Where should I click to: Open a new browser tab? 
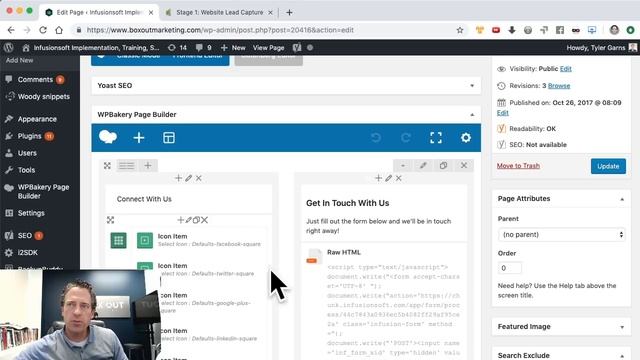tap(289, 13)
